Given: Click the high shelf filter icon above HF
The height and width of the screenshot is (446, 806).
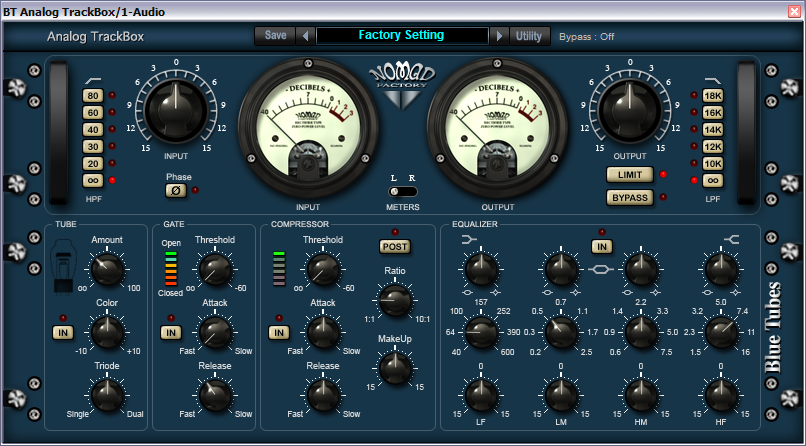Looking at the screenshot, I should click(731, 239).
